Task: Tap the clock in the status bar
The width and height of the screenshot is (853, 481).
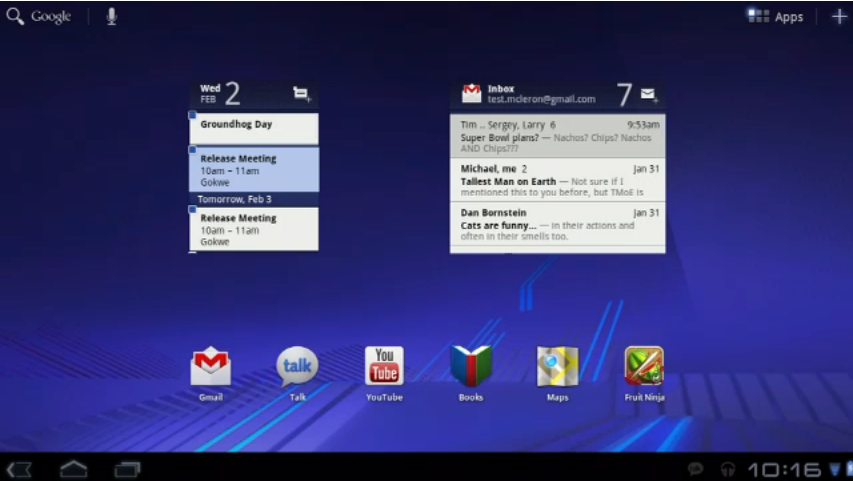Action: 784,468
